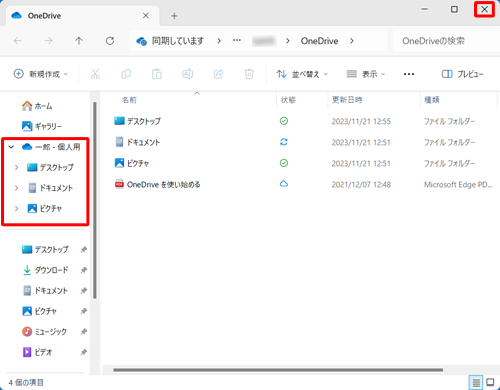
Task: Toggle the プレビュー pane
Action: coord(462,74)
